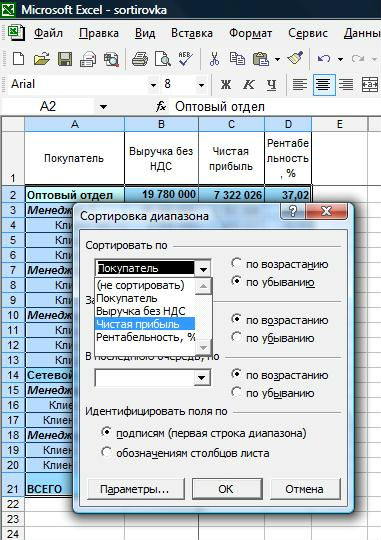Click the Open folder icon
The height and width of the screenshot is (540, 381).
42,59
